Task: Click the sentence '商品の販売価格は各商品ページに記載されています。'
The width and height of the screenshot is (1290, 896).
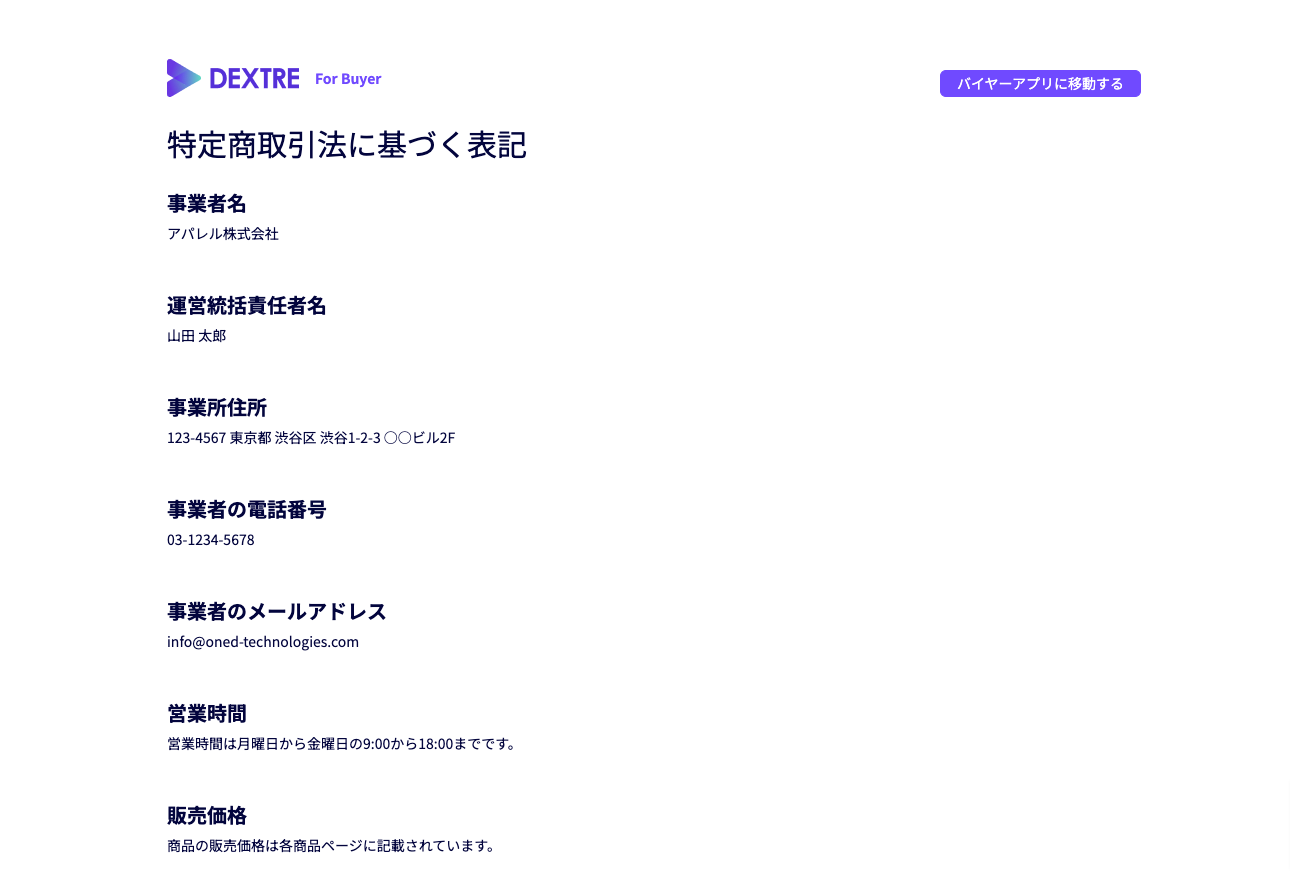Action: point(331,846)
